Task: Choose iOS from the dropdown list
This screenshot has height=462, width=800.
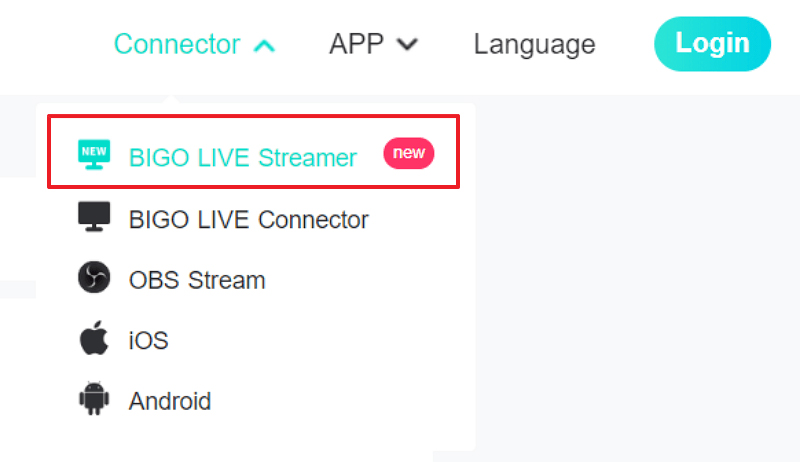Action: 148,340
